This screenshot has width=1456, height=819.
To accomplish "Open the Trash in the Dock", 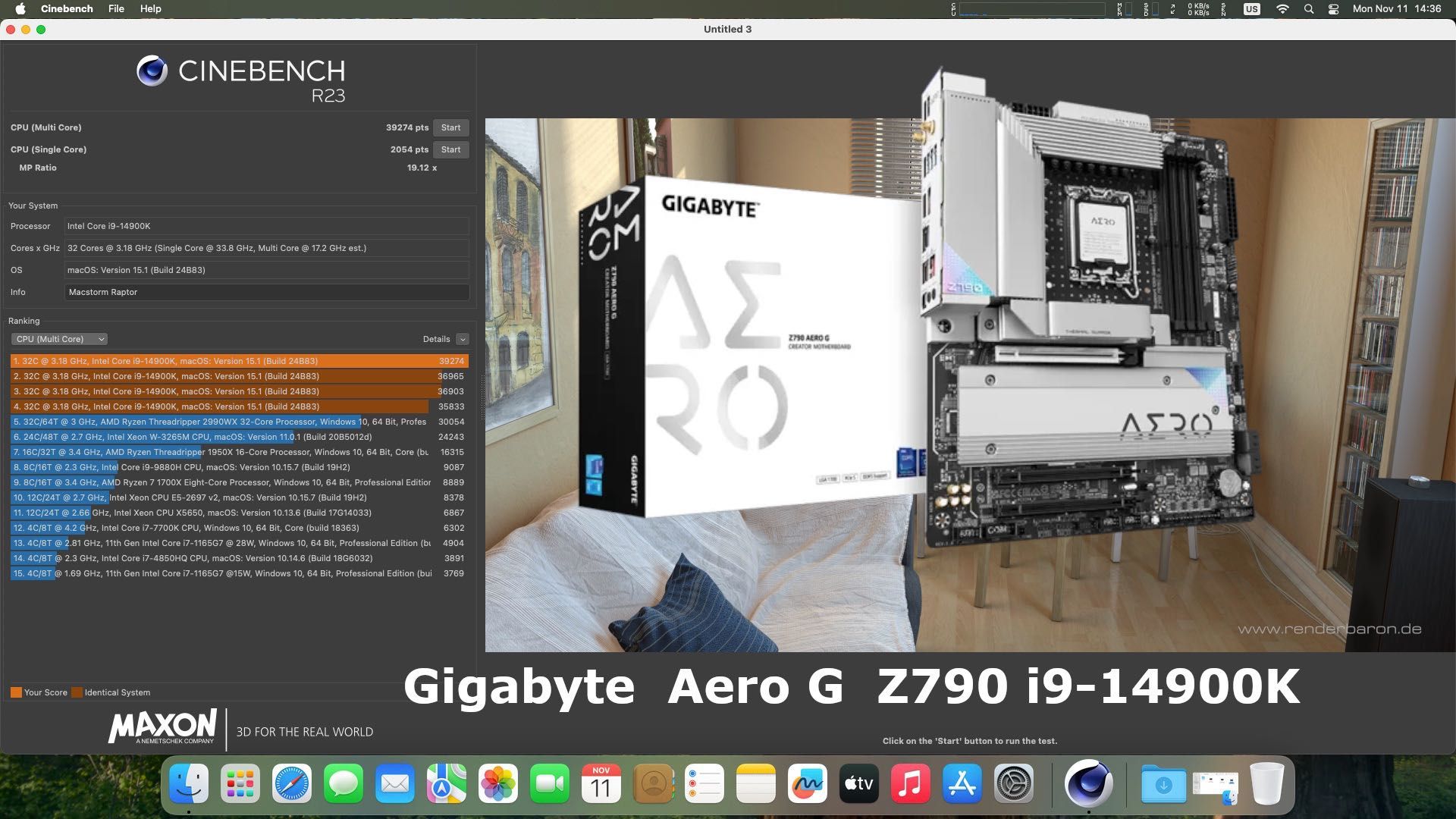I will (x=1266, y=783).
